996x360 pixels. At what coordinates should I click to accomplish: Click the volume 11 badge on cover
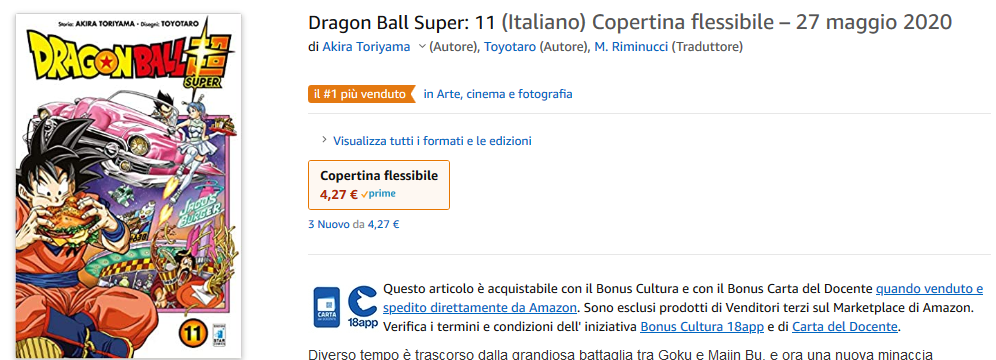pyautogui.click(x=192, y=331)
